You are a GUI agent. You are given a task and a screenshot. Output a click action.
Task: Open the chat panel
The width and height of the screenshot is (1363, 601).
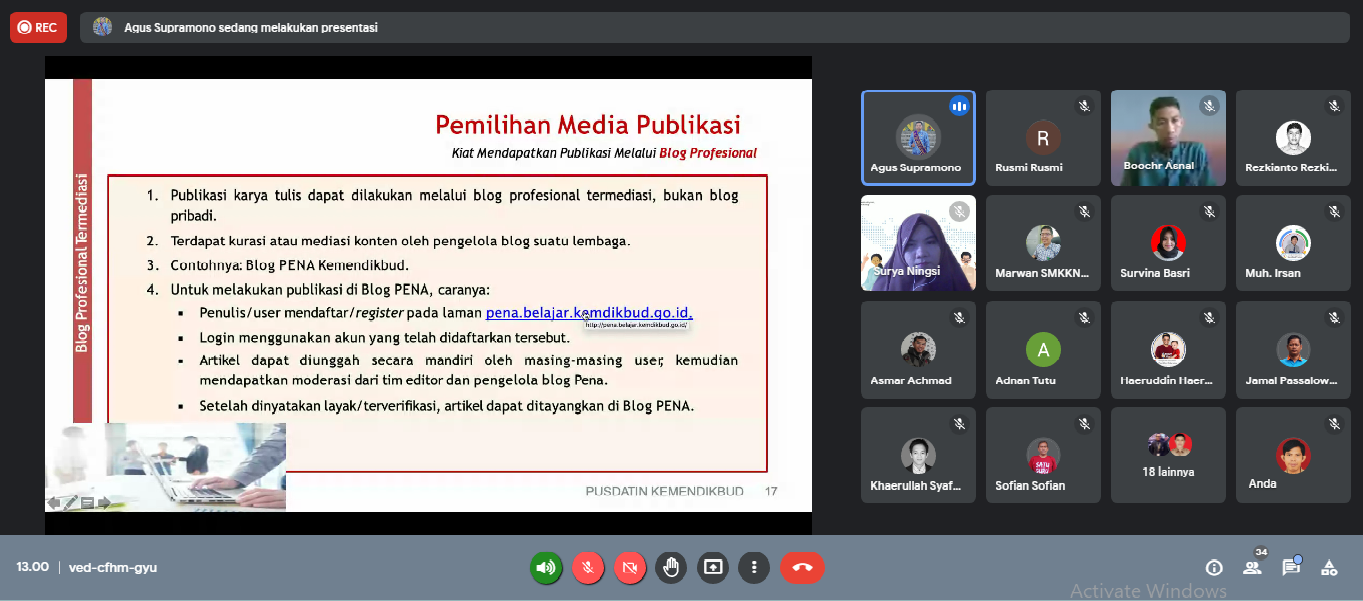coord(1291,568)
